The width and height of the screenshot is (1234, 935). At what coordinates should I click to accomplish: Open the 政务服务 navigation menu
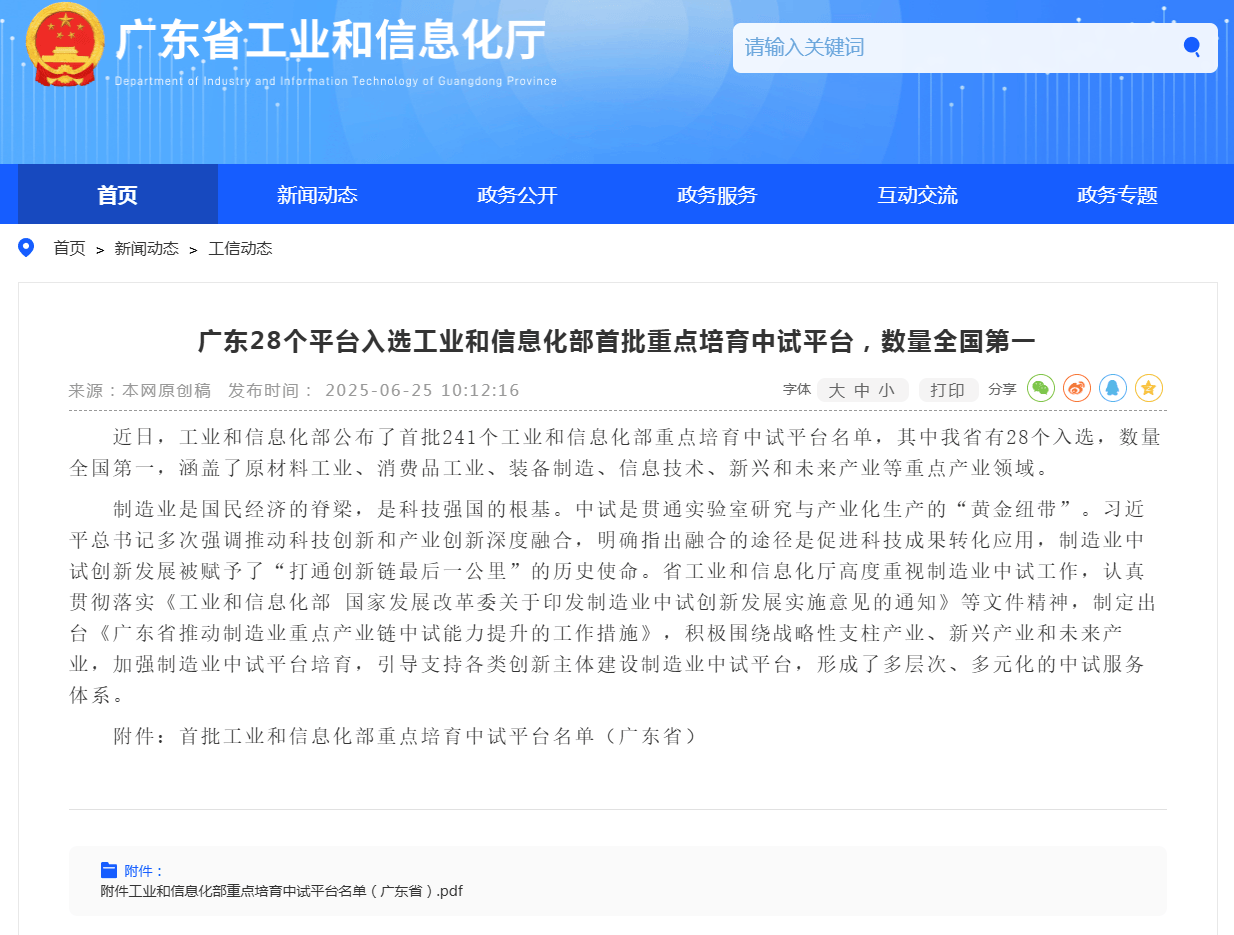[717, 195]
